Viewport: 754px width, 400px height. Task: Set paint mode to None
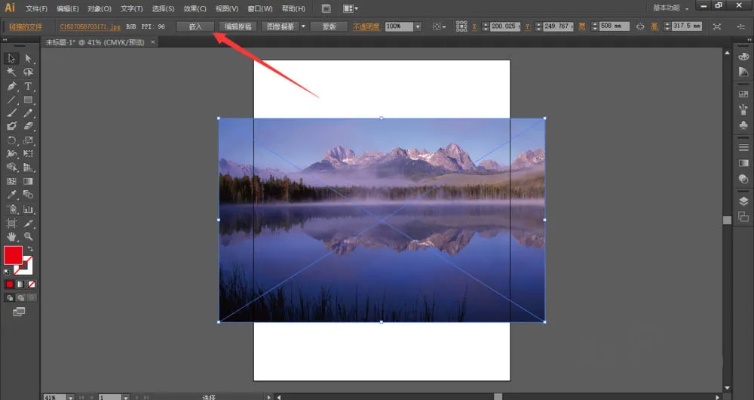coord(31,285)
